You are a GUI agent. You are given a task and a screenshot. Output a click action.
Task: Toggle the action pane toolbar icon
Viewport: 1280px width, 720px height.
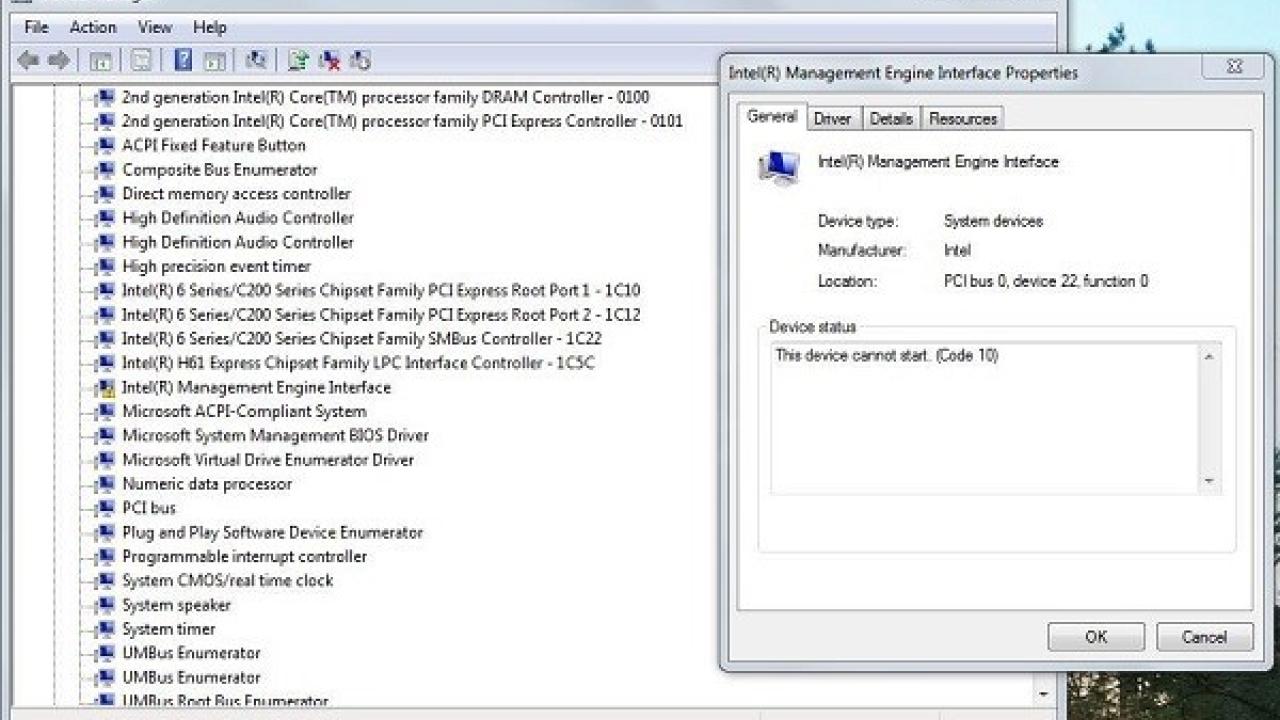pos(214,61)
